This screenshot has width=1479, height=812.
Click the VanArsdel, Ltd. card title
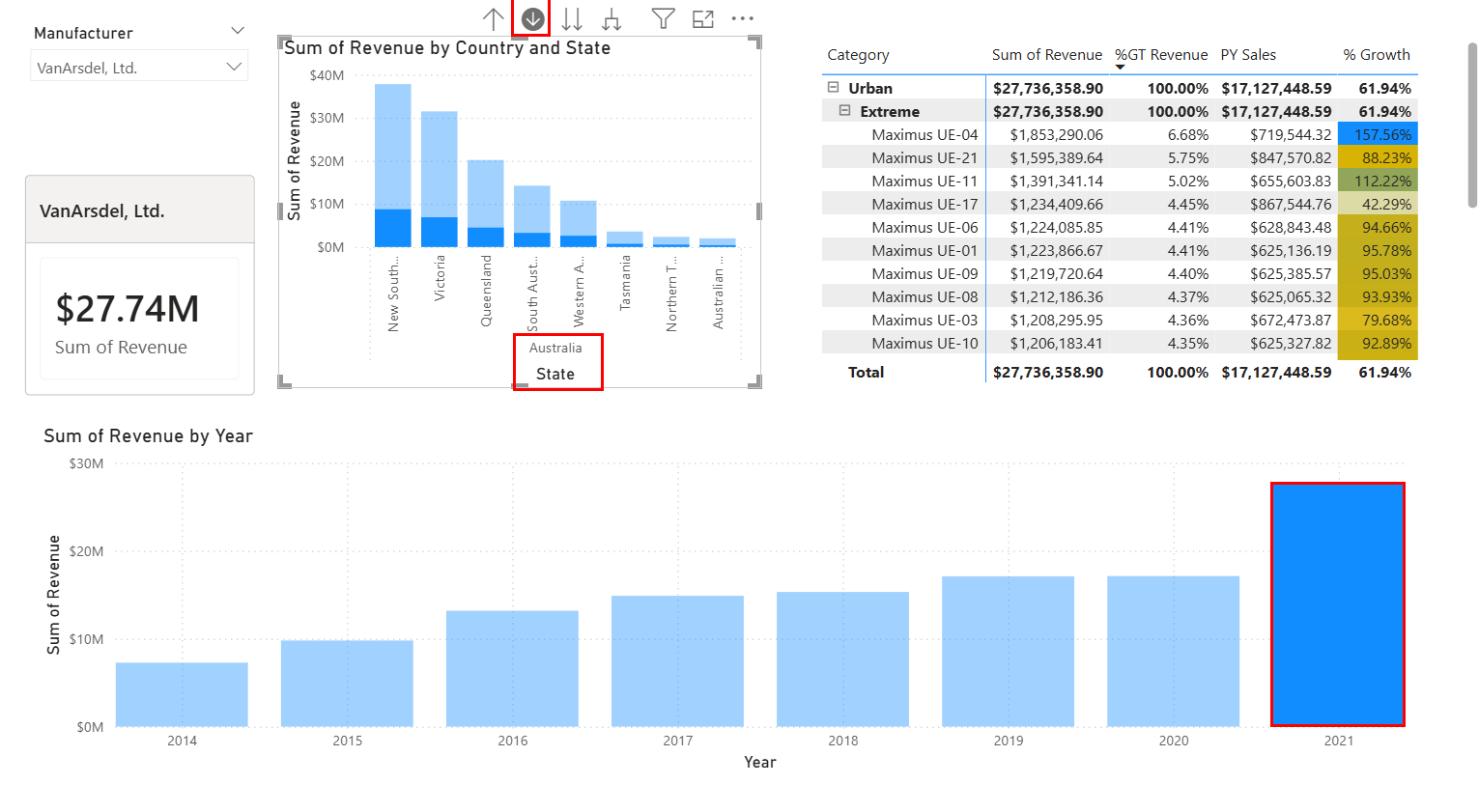[x=101, y=210]
